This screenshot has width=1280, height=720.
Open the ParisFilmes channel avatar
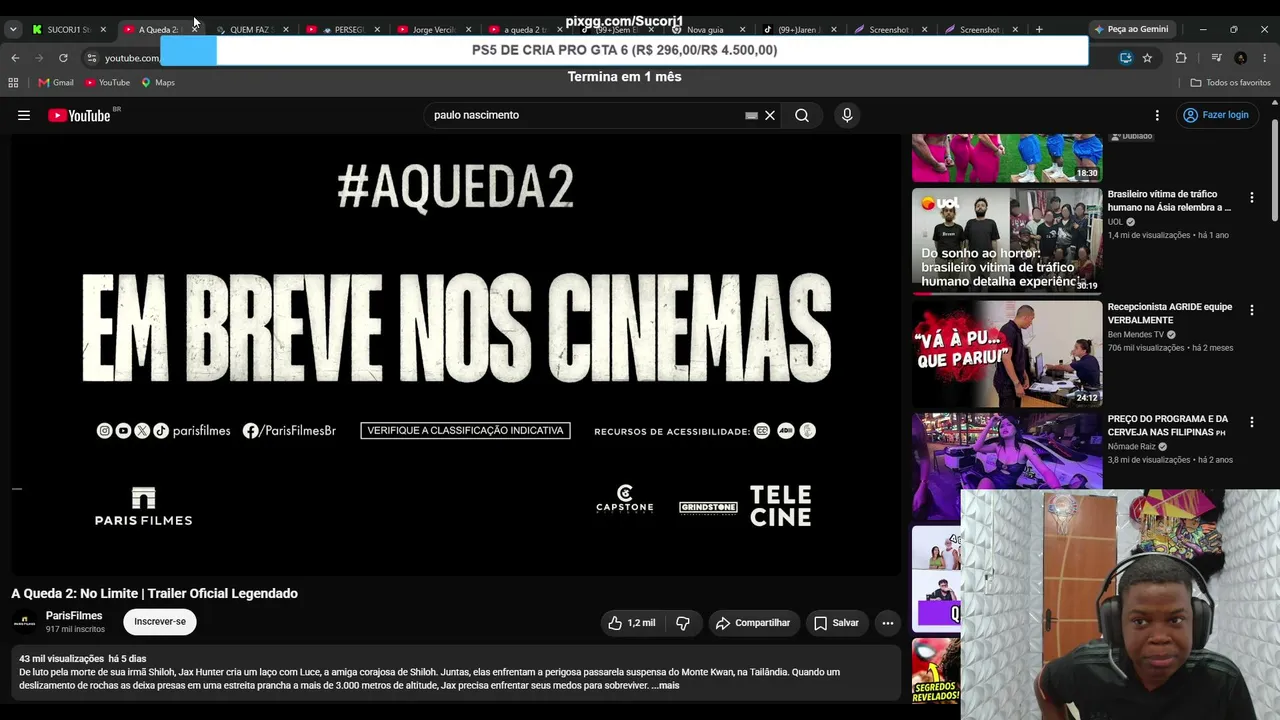point(25,622)
